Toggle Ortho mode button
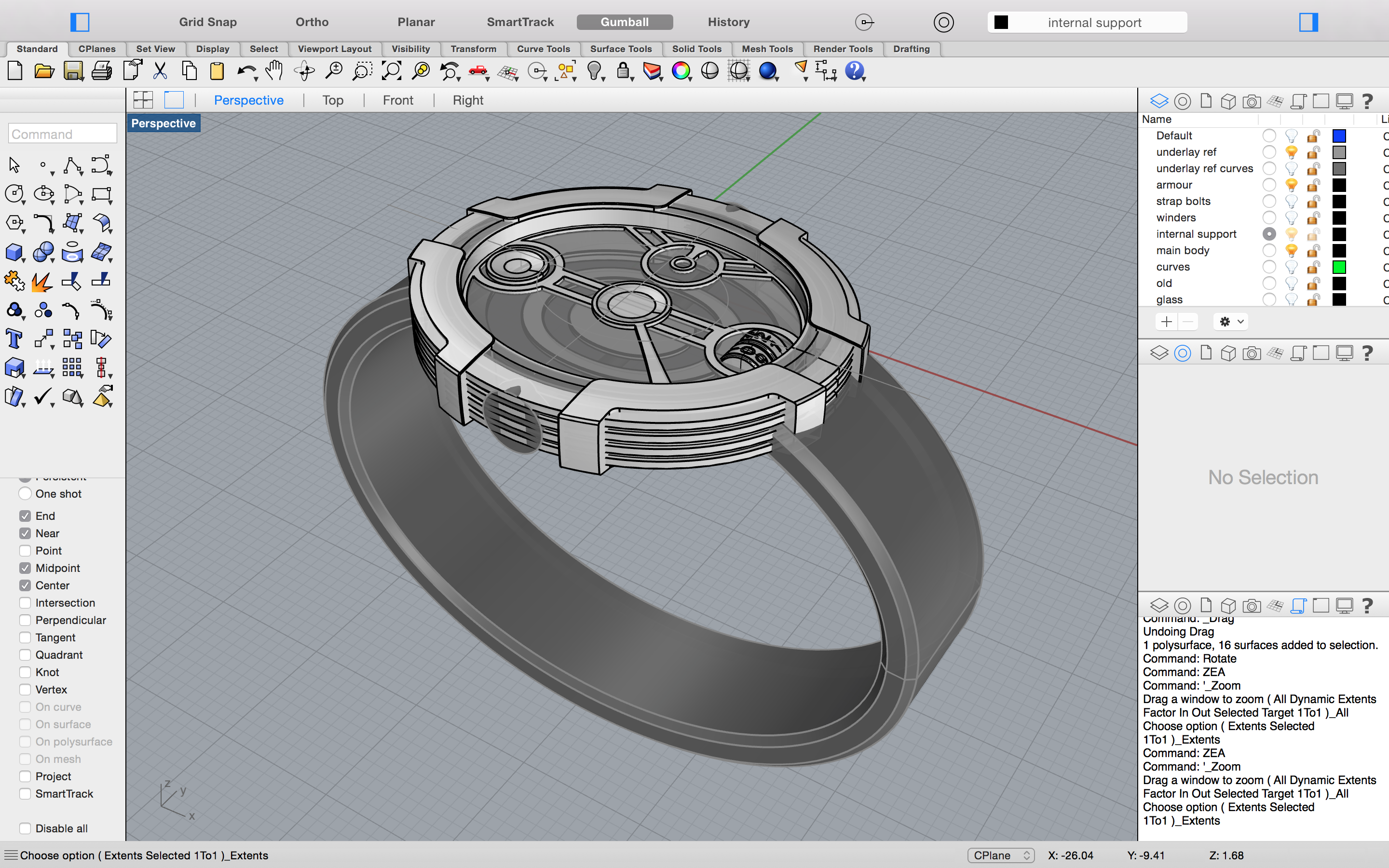 pyautogui.click(x=312, y=22)
